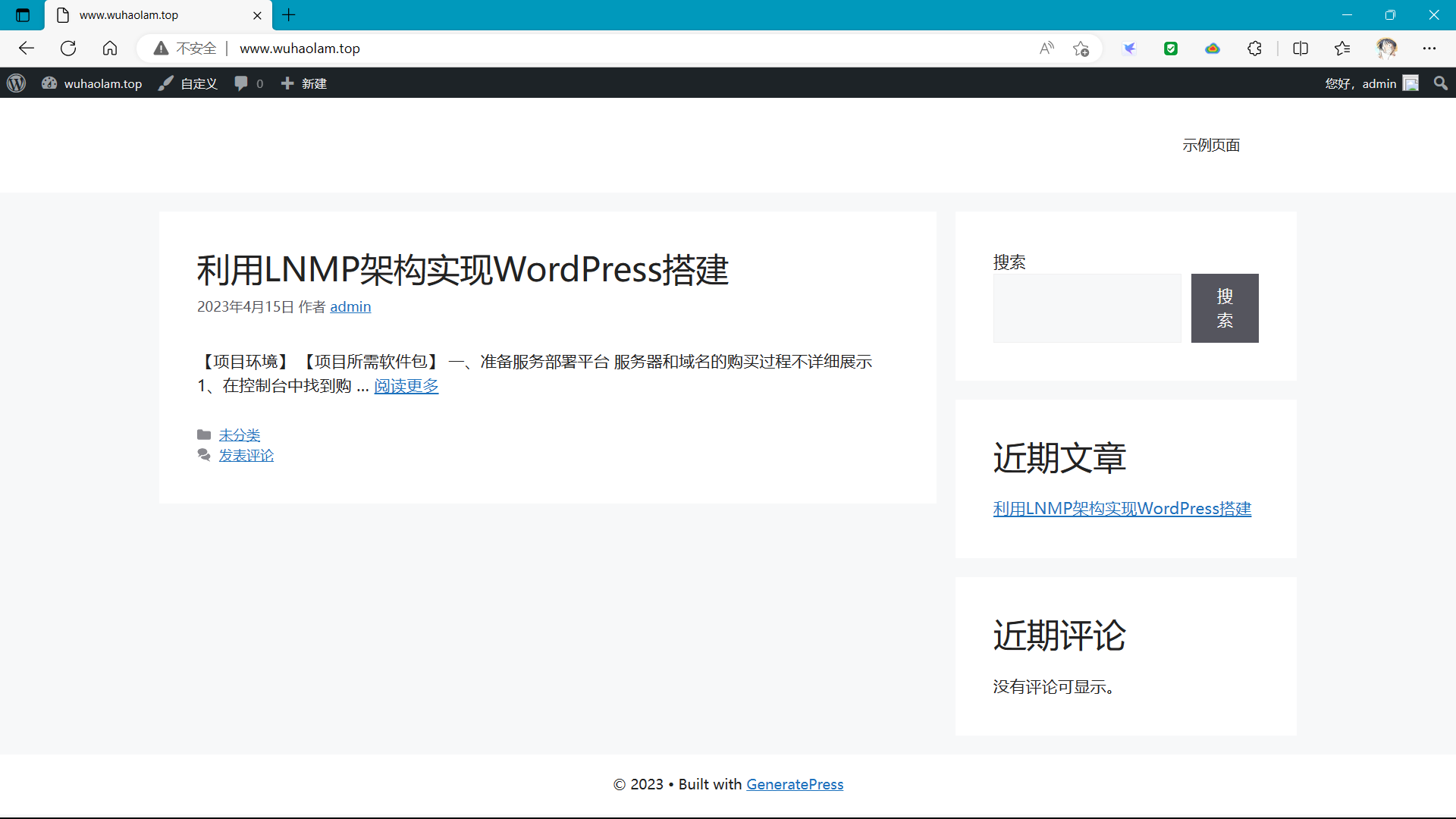Click the sidebar search text field
Screen dimensions: 1456x819
coord(1087,308)
